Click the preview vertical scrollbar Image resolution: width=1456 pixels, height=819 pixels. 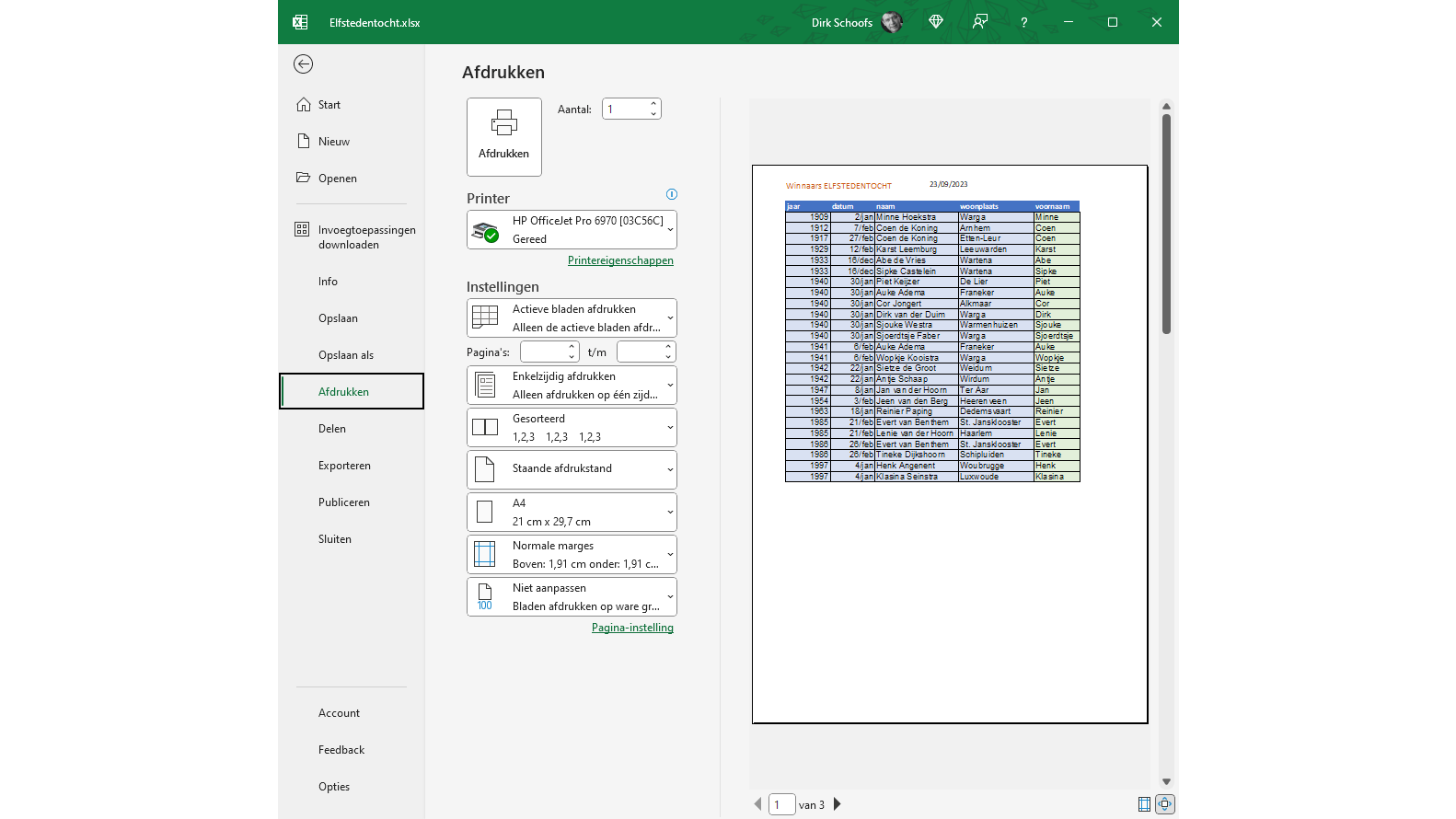click(1166, 224)
